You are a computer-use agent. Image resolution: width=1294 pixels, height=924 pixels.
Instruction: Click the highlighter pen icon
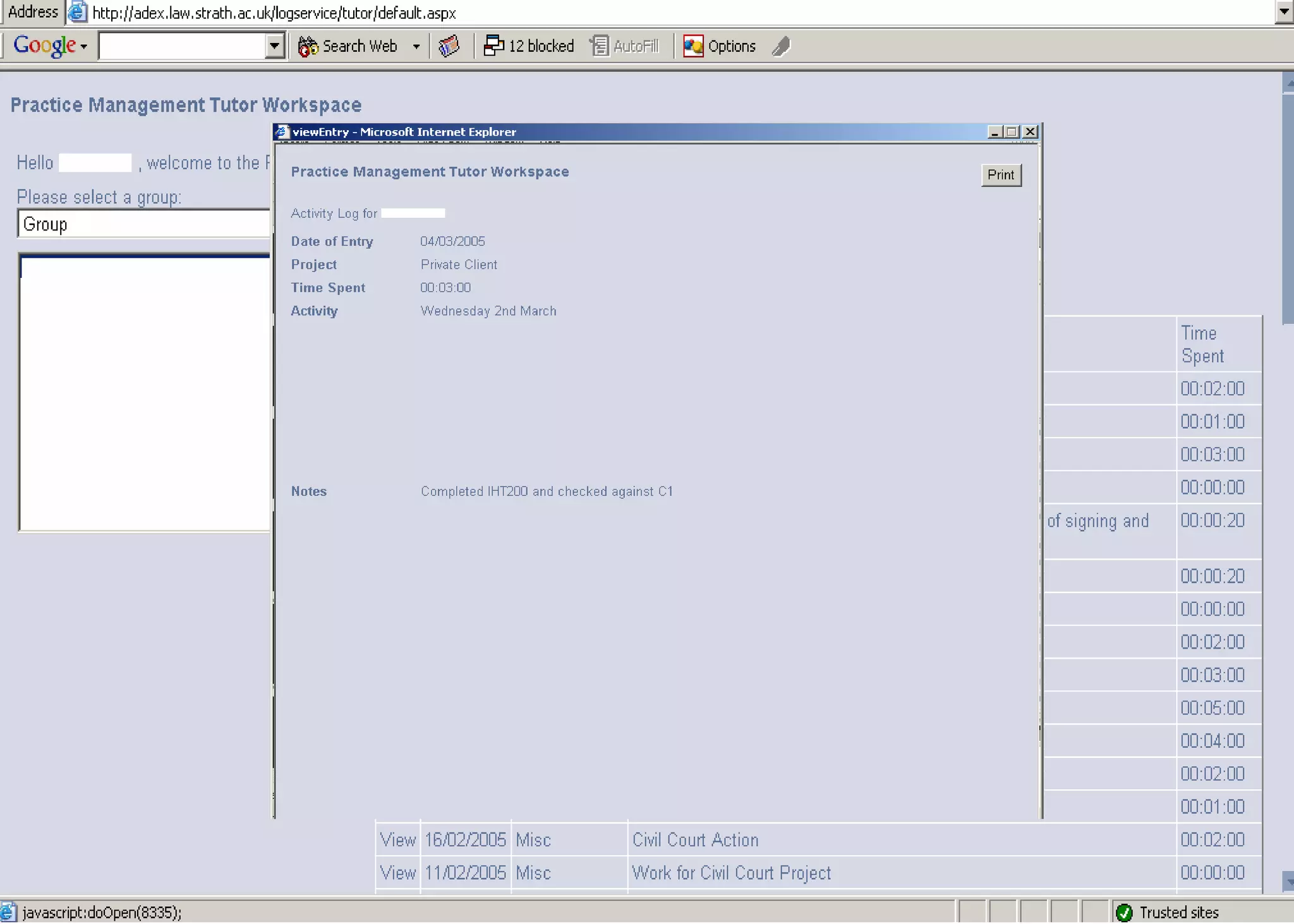pyautogui.click(x=782, y=46)
